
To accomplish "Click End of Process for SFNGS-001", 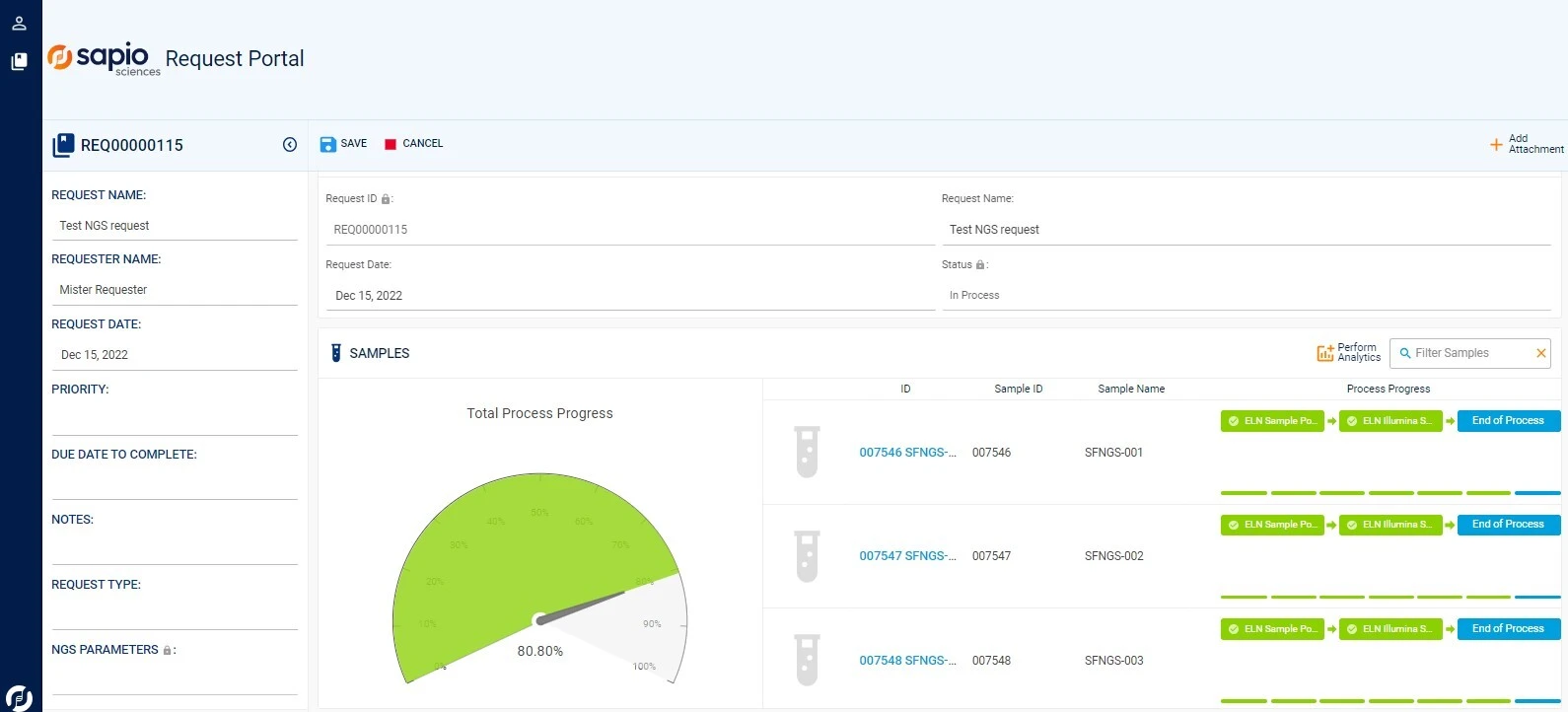I will pyautogui.click(x=1509, y=421).
